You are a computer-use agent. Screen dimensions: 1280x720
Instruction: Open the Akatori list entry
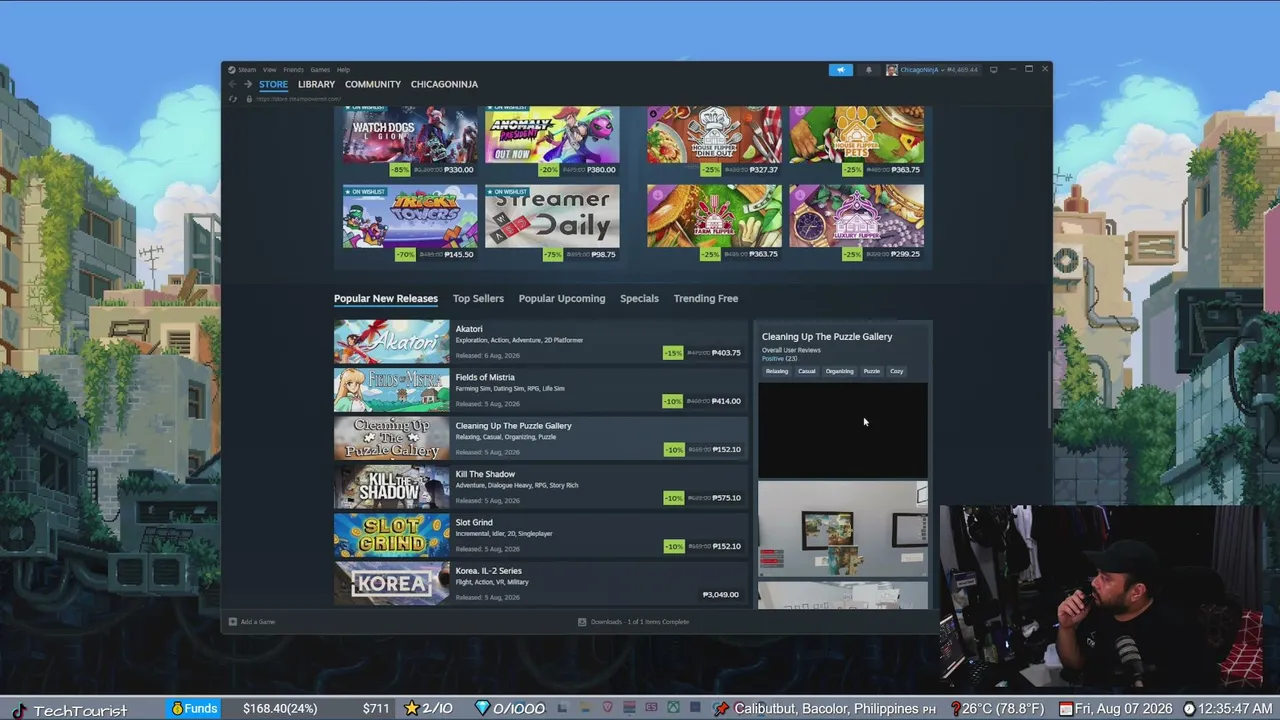540,342
